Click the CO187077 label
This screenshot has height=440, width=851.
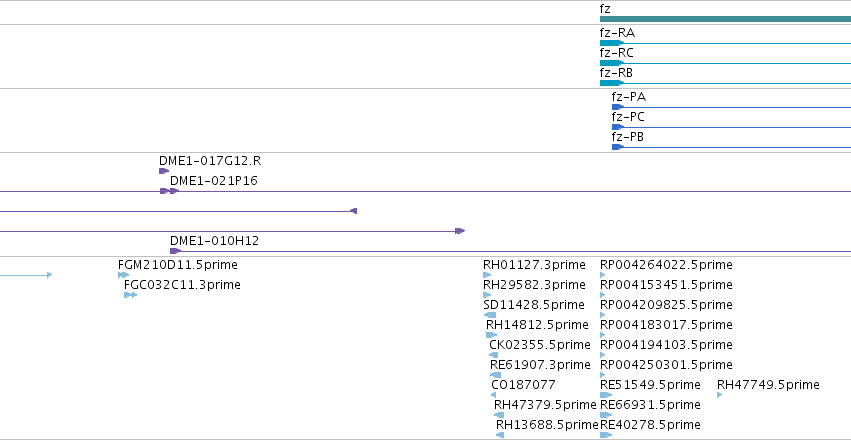click(x=523, y=385)
